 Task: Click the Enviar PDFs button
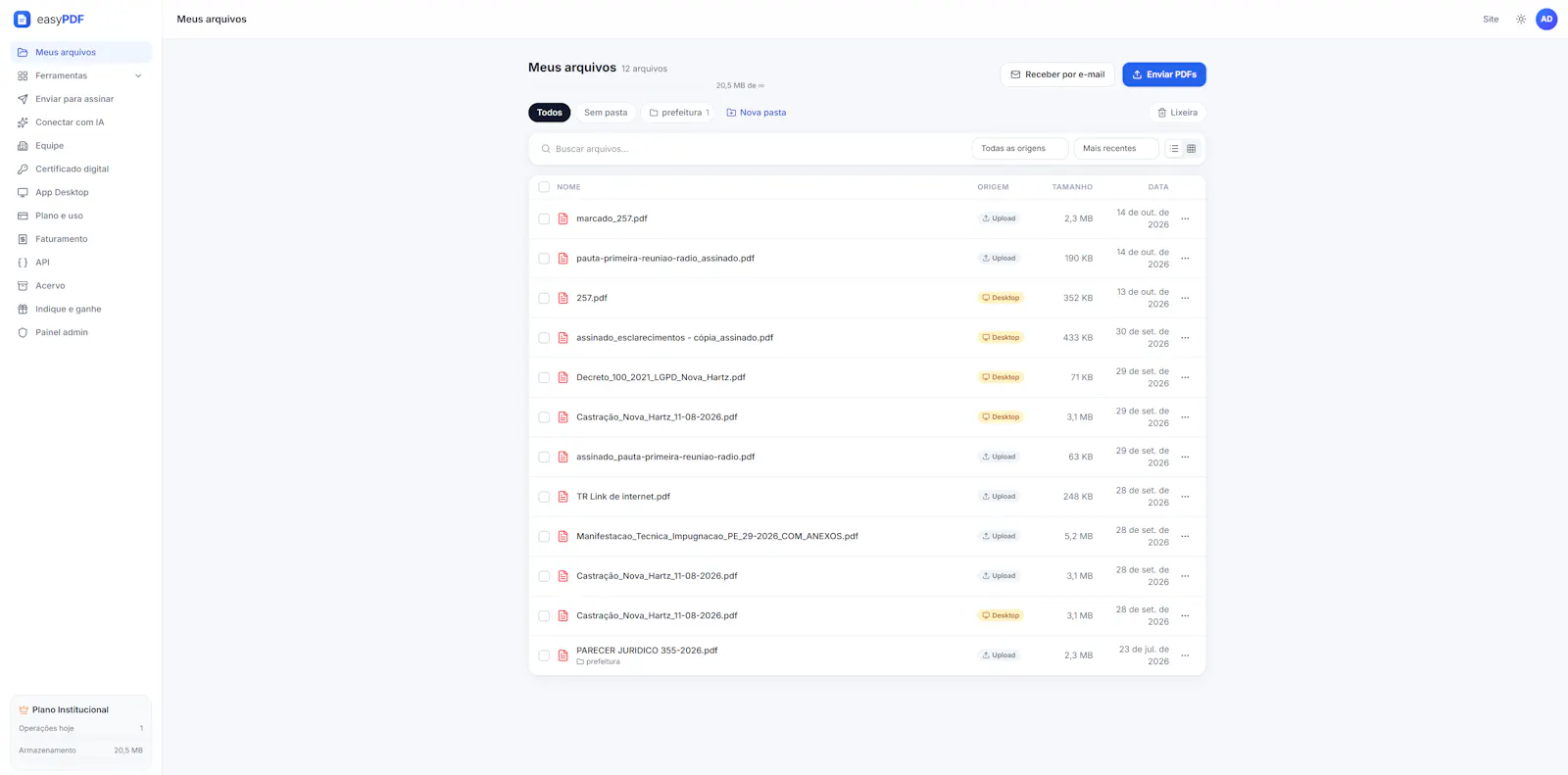(x=1164, y=74)
